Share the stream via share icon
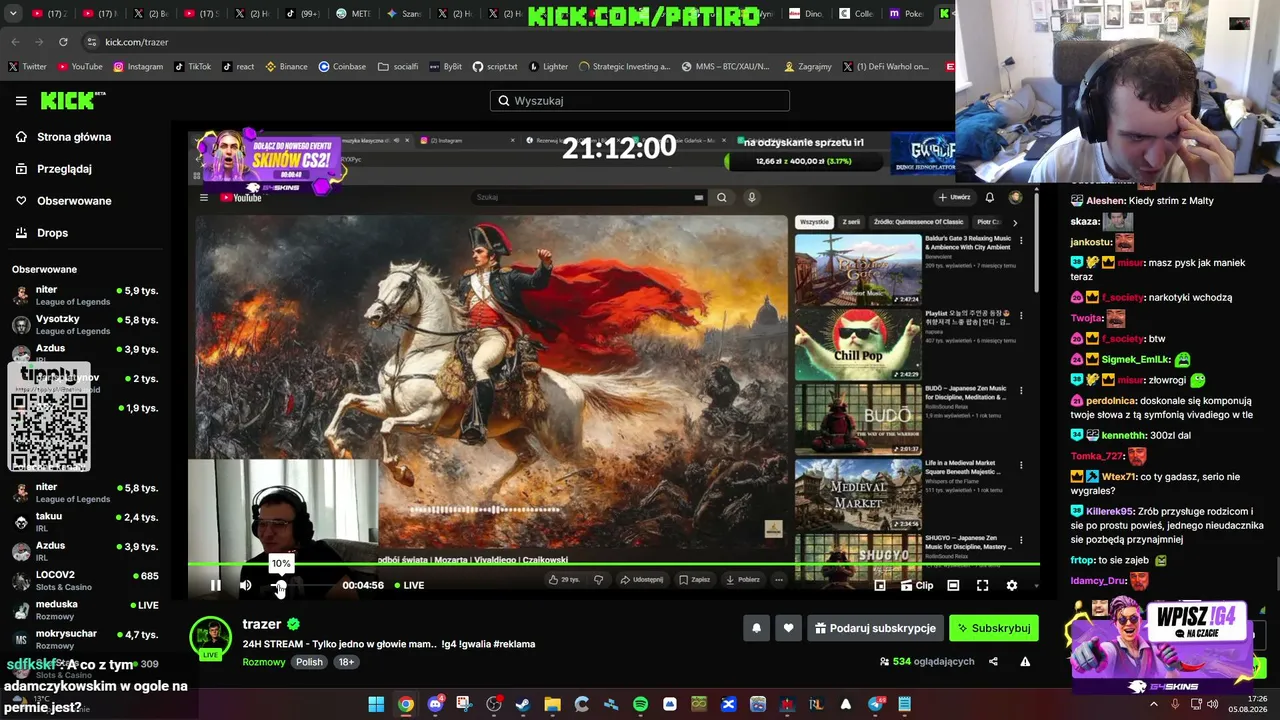This screenshot has width=1280, height=720. [x=993, y=661]
